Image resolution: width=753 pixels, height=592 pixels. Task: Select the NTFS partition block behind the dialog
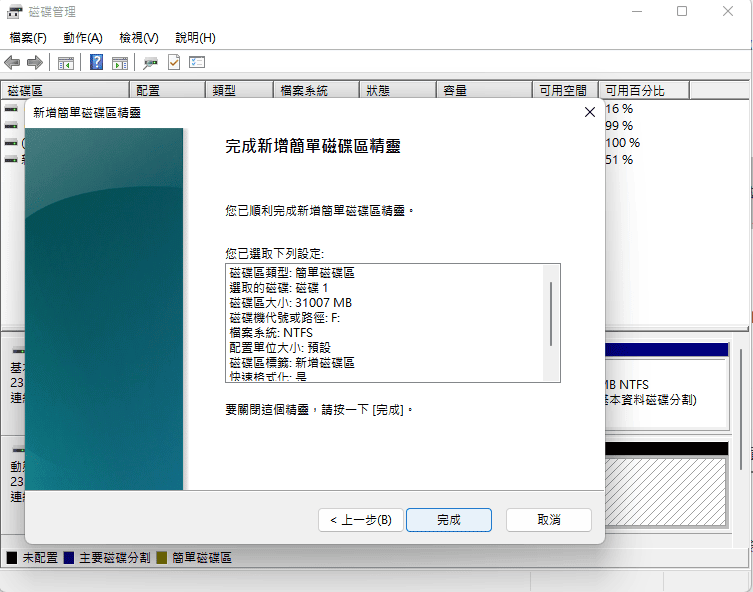(667, 387)
